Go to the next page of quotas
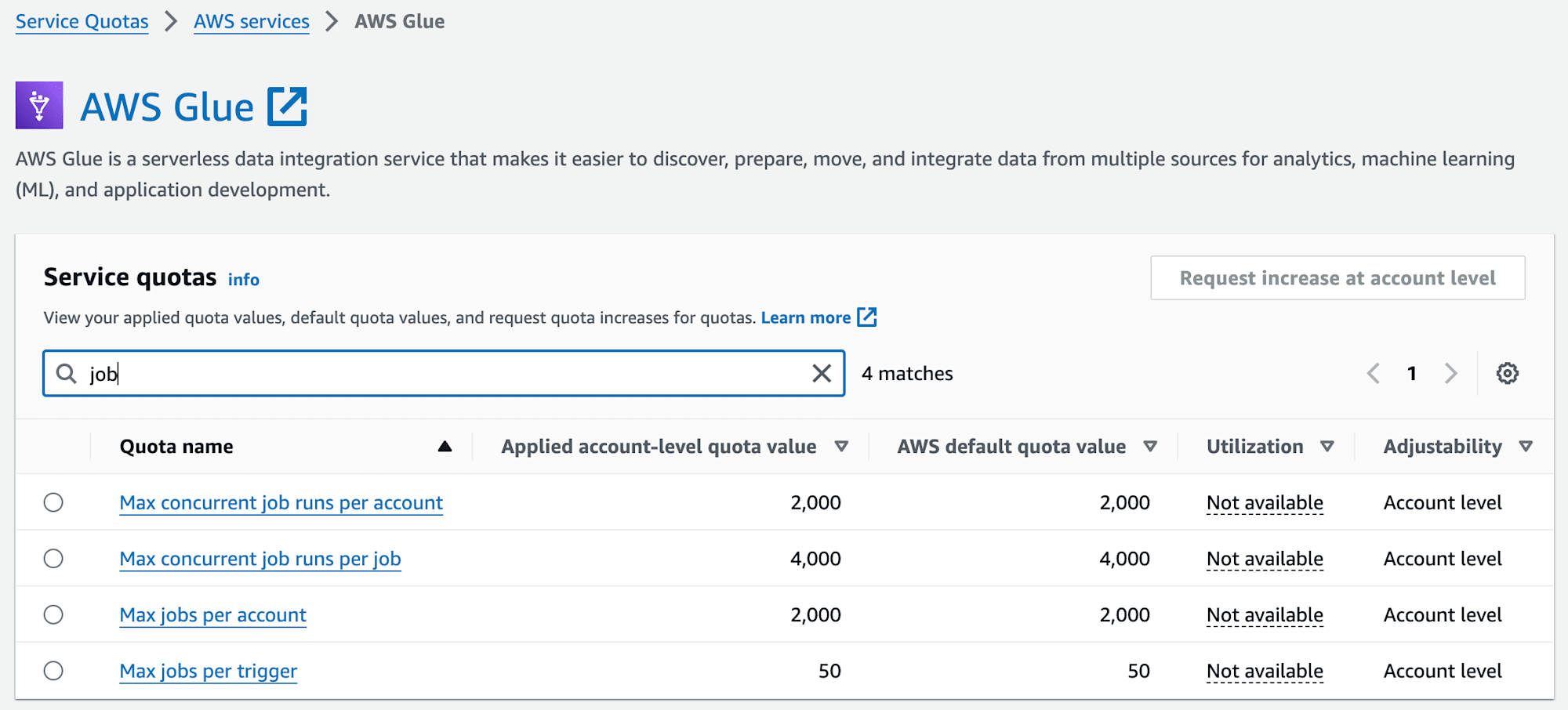1568x710 pixels. coord(1450,373)
